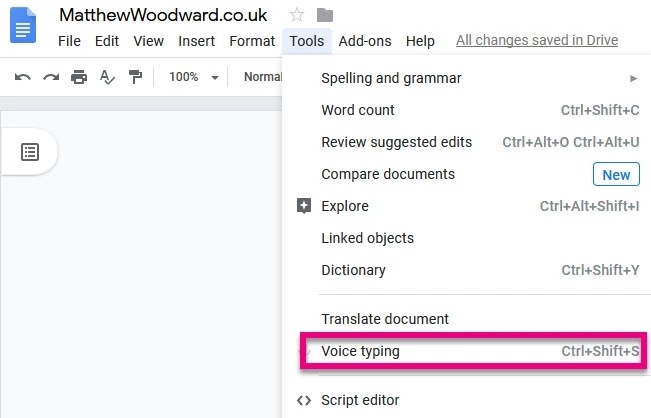This screenshot has height=418, width=651.
Task: Close the open Tools menu
Action: pyautogui.click(x=307, y=41)
